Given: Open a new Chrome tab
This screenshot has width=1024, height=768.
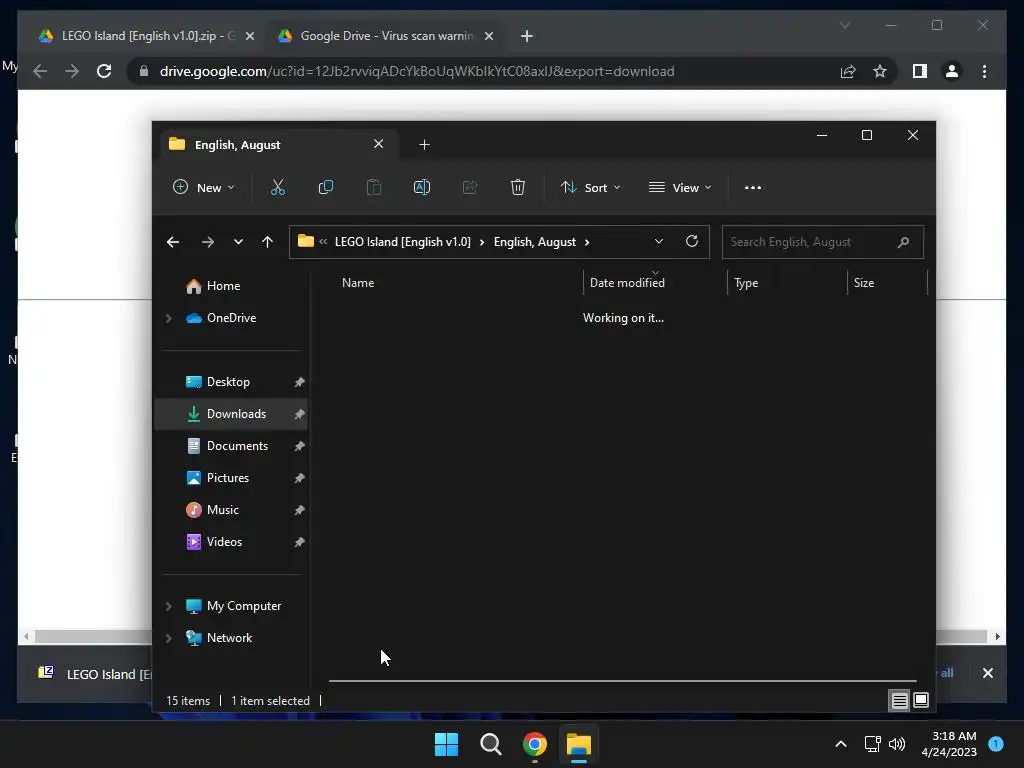Looking at the screenshot, I should tap(527, 36).
